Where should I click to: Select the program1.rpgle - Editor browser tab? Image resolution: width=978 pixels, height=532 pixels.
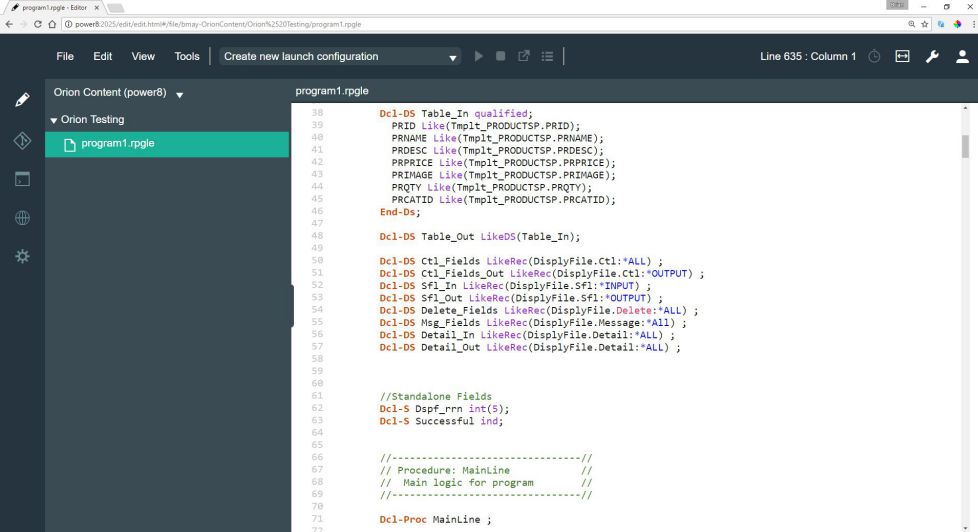click(53, 7)
